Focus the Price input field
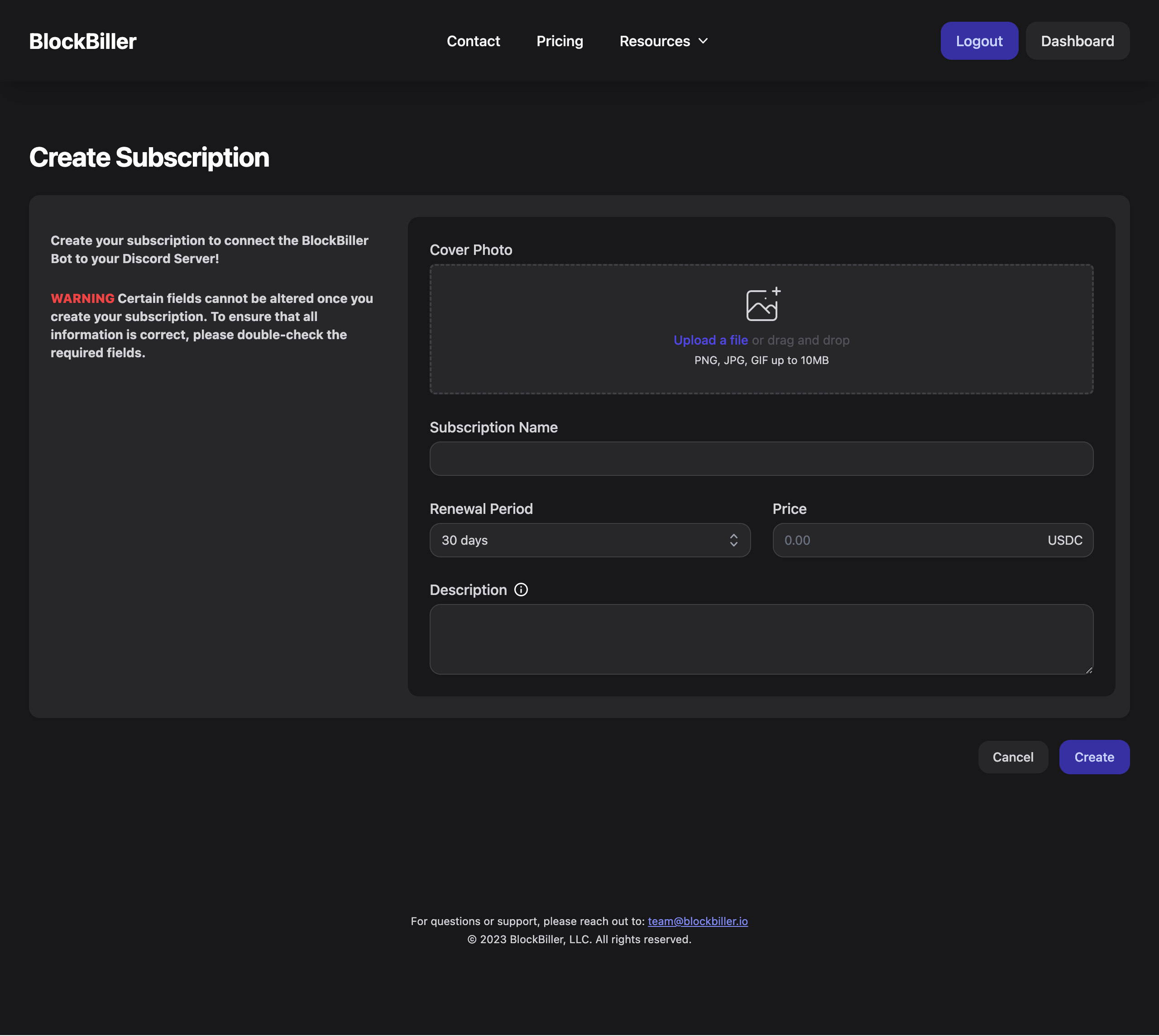The image size is (1159, 1036). point(933,540)
